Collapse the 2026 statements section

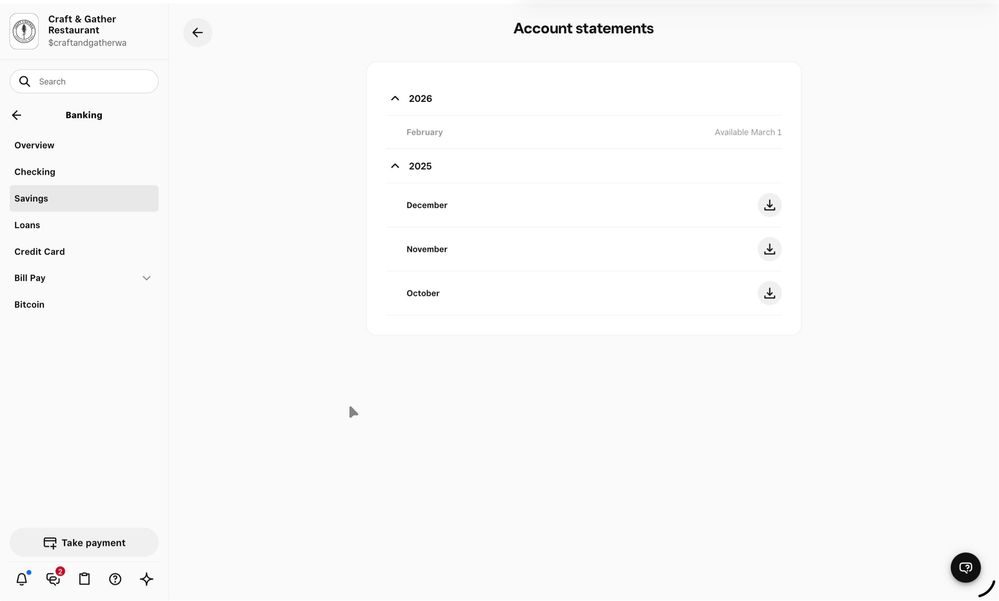(395, 99)
